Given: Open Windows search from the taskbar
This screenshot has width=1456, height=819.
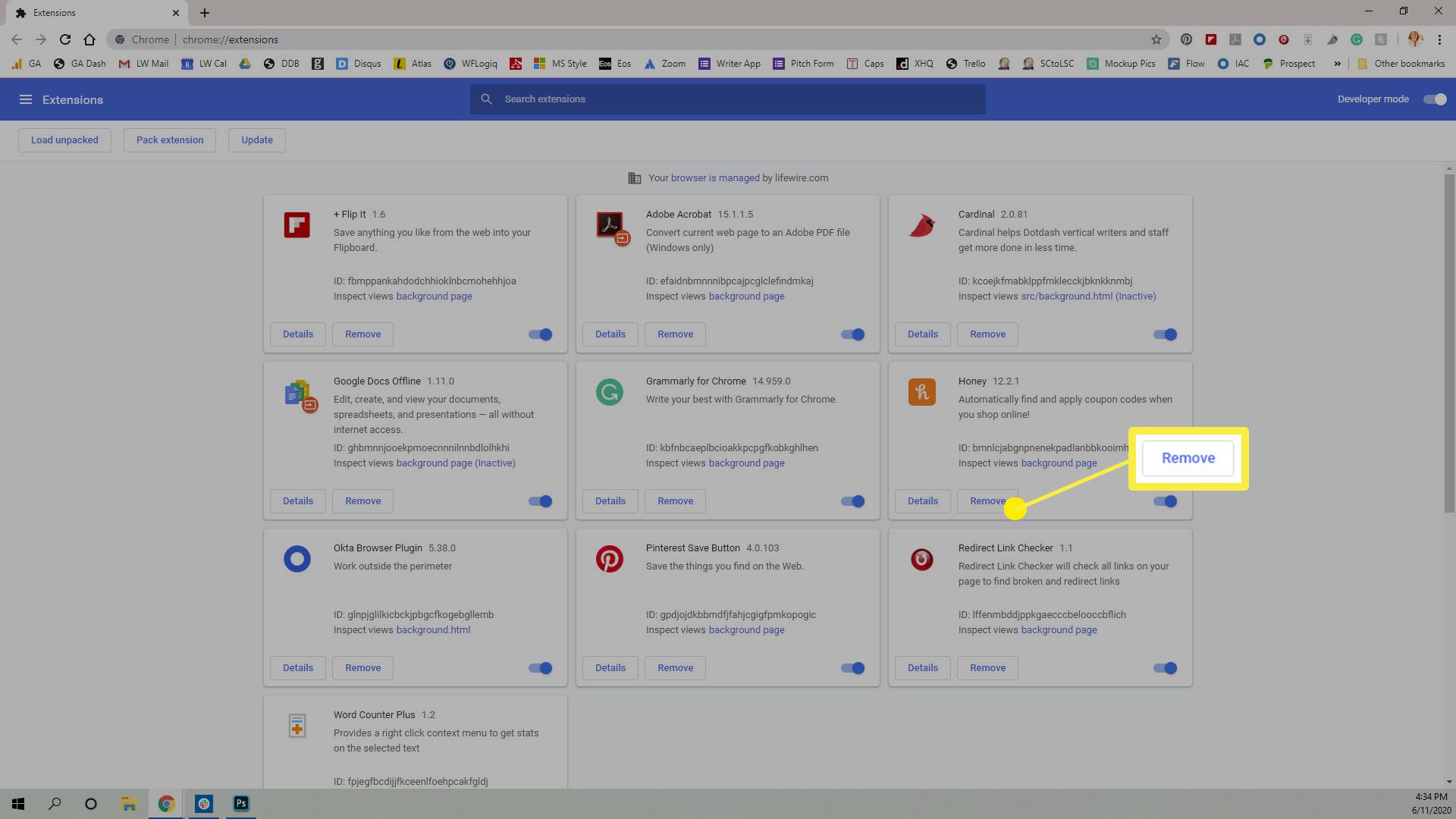Looking at the screenshot, I should click(55, 804).
